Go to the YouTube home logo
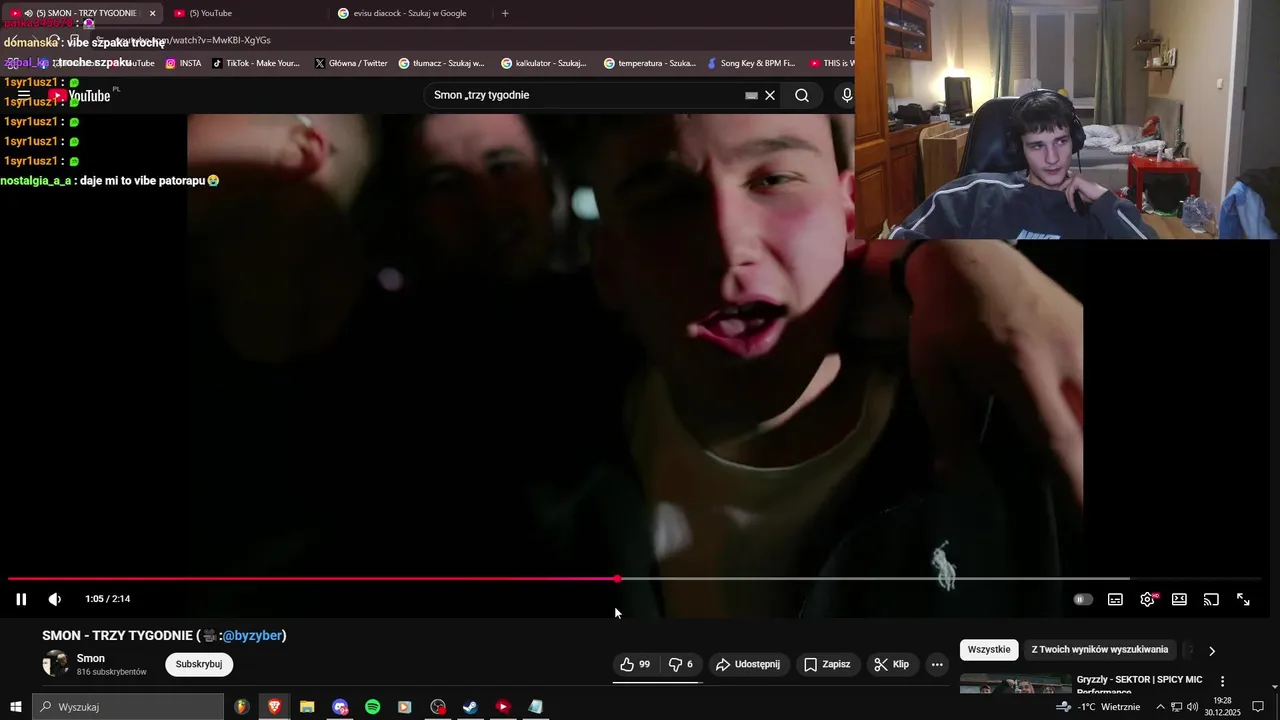 click(x=80, y=95)
